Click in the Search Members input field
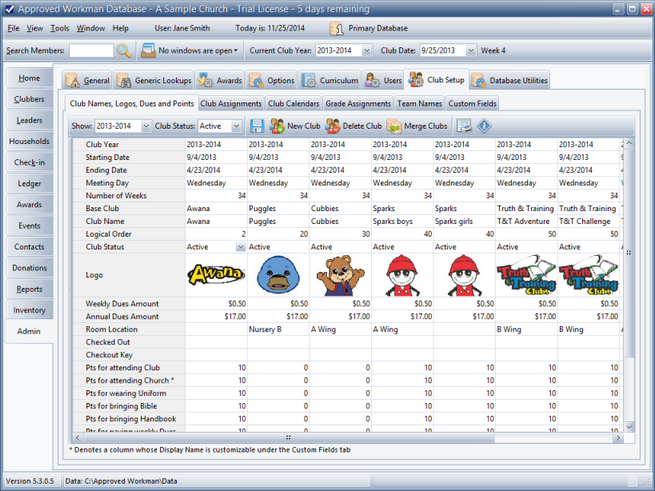655x491 pixels. 90,50
